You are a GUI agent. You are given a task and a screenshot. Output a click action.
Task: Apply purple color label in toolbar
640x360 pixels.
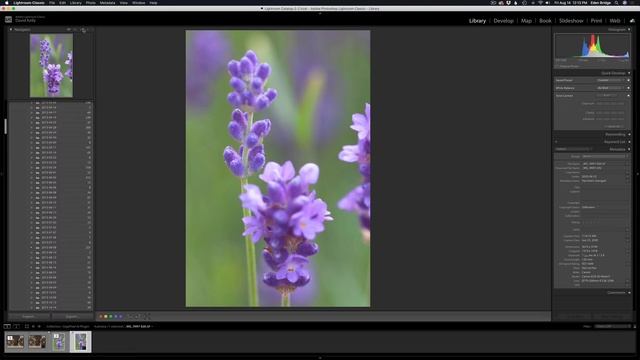click(x=120, y=316)
